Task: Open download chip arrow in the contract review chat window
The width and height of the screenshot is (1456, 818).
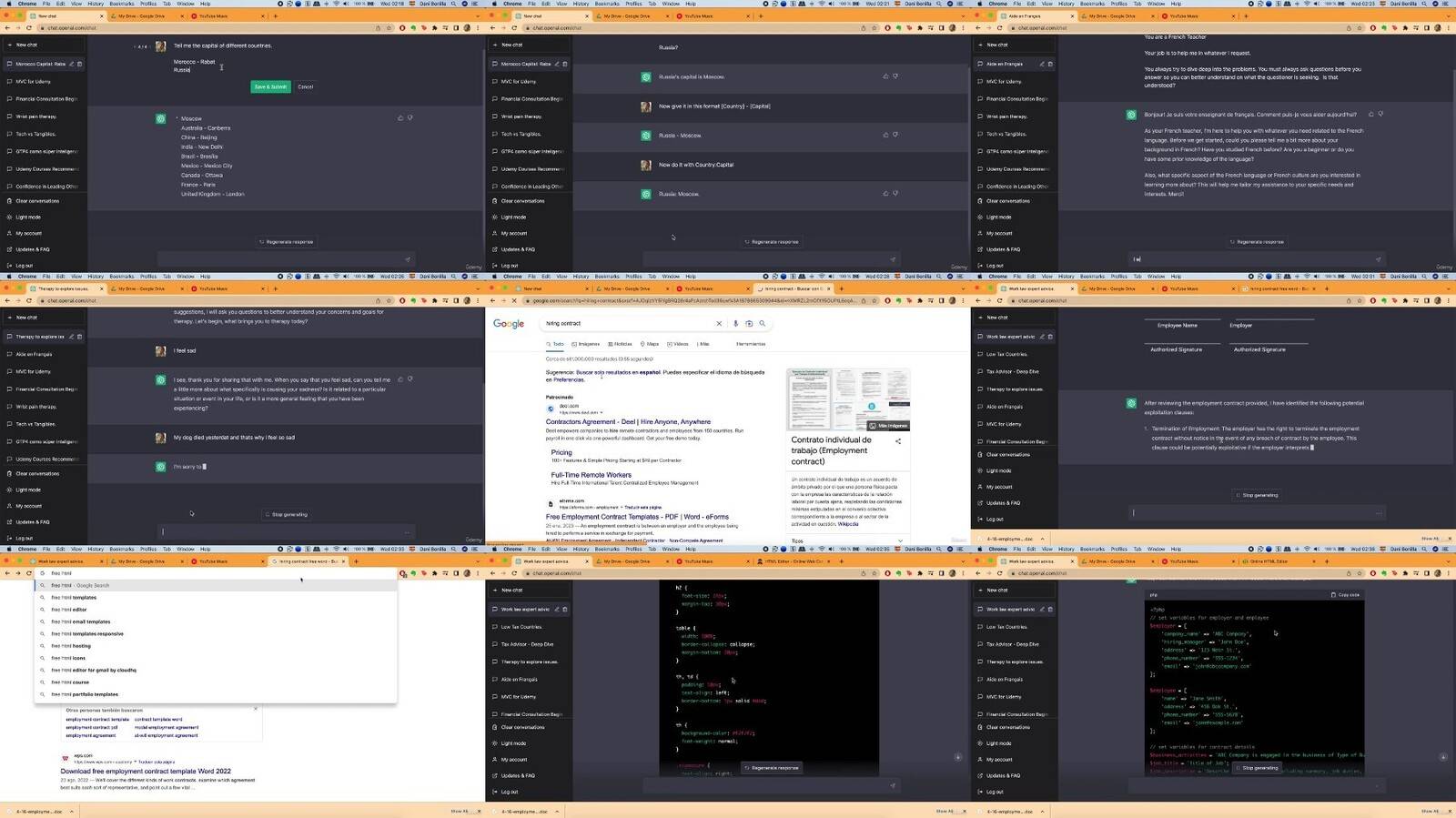Action: [x=1042, y=539]
